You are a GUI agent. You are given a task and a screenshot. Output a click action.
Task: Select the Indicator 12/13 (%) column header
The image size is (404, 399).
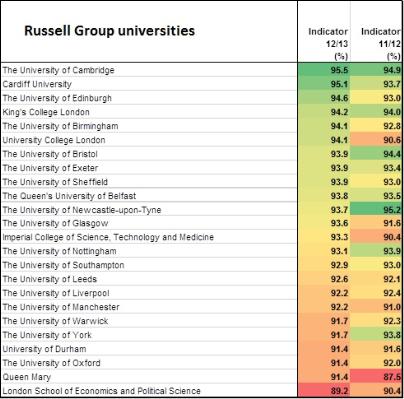[x=324, y=31]
